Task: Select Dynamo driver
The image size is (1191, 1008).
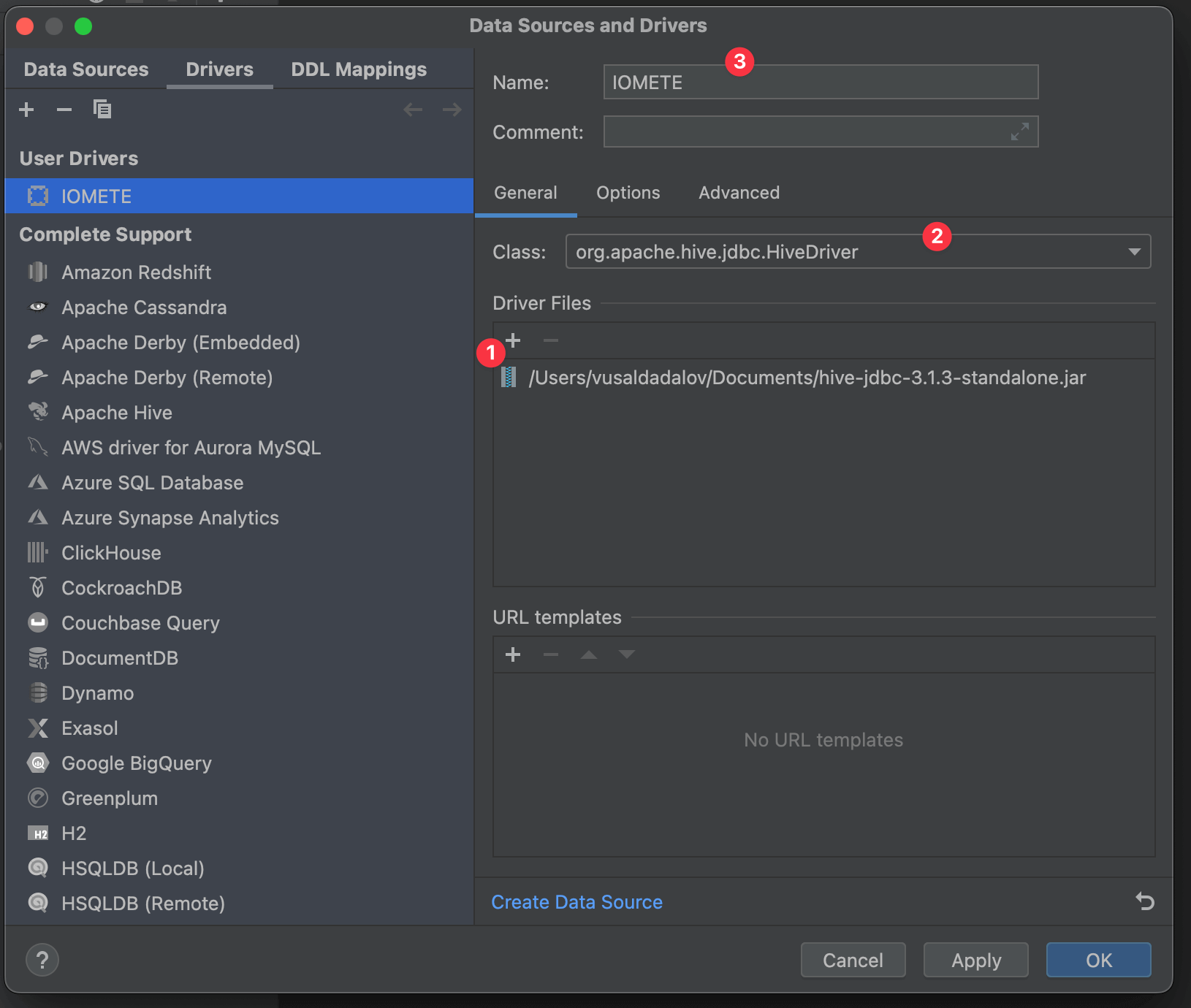Action: point(239,693)
